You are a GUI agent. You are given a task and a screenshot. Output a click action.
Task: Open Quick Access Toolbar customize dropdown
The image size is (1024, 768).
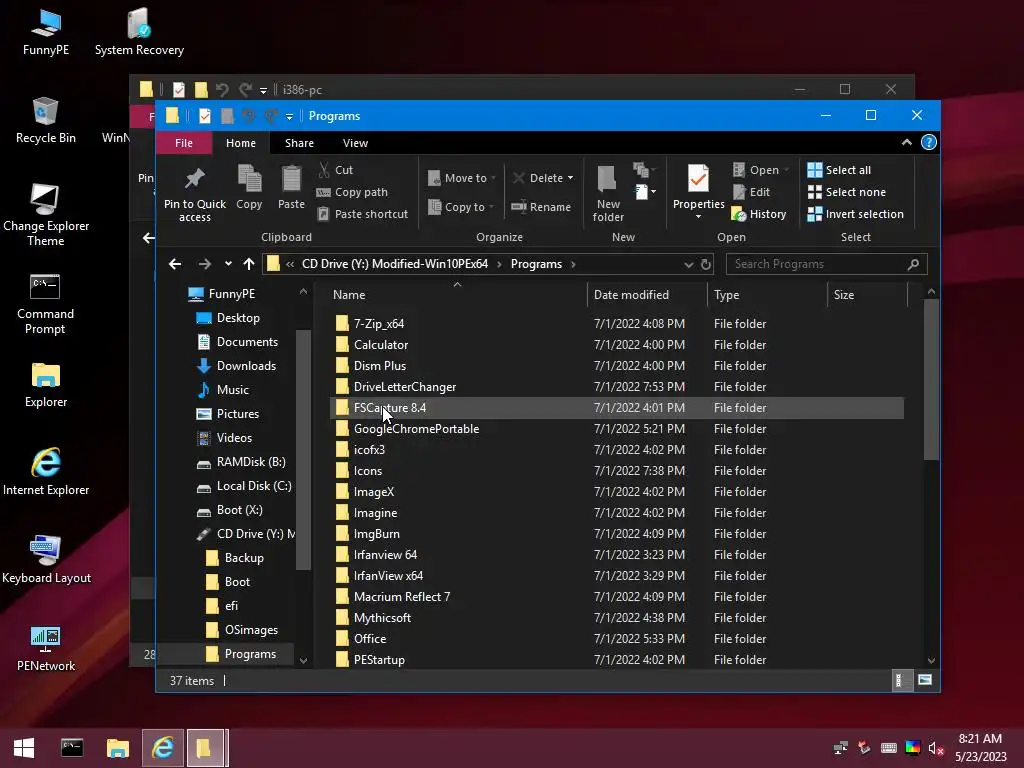(x=289, y=116)
